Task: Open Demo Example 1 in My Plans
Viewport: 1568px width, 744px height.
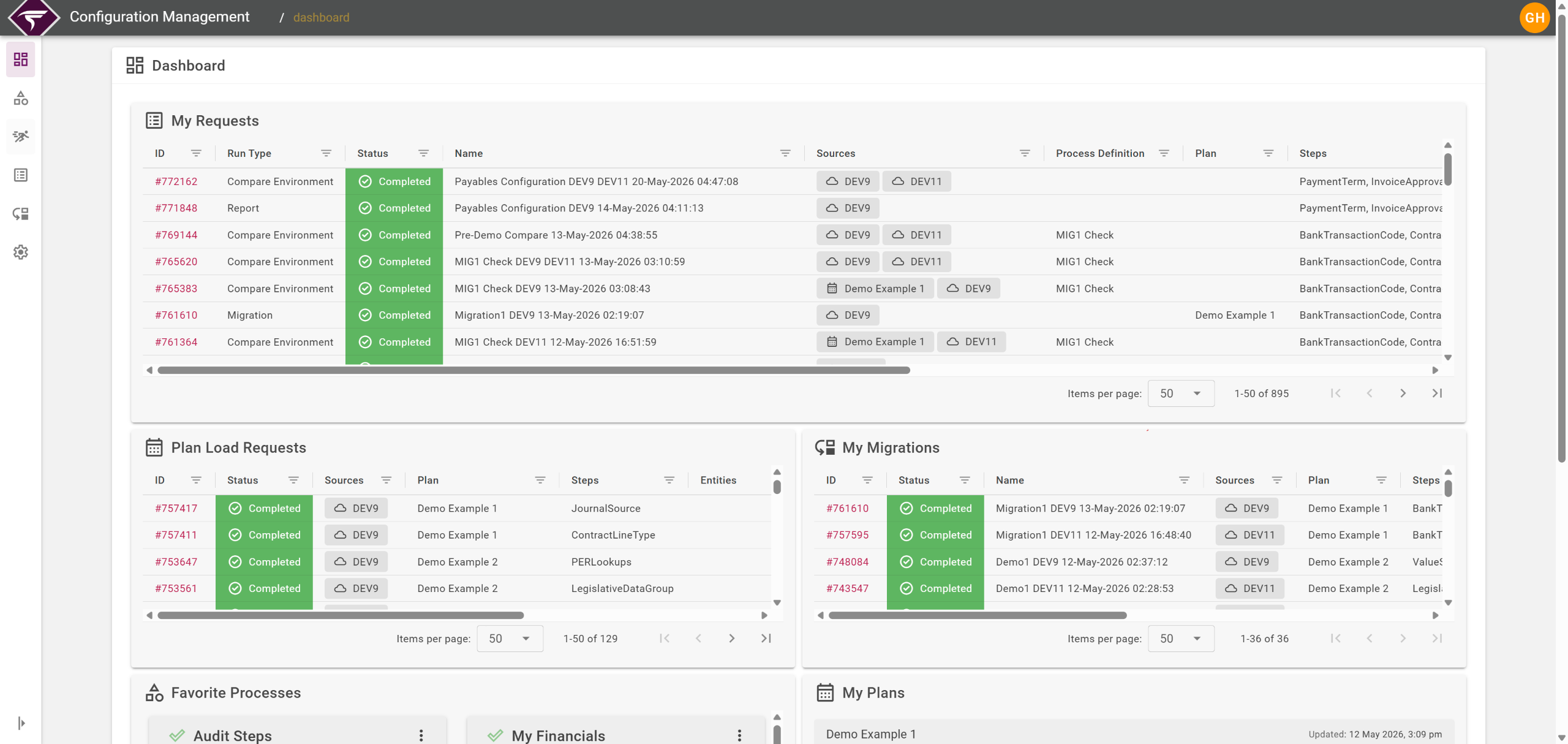Action: coord(1134,734)
